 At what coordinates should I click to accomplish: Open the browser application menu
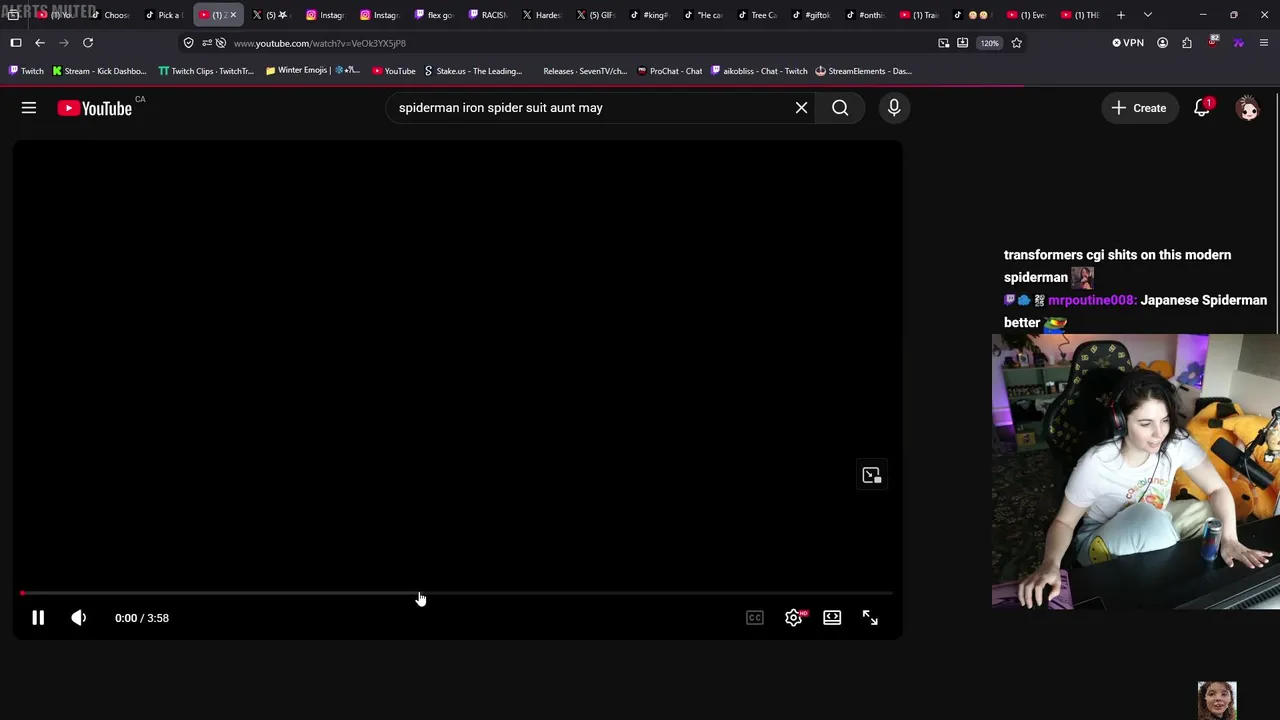pyautogui.click(x=1264, y=43)
